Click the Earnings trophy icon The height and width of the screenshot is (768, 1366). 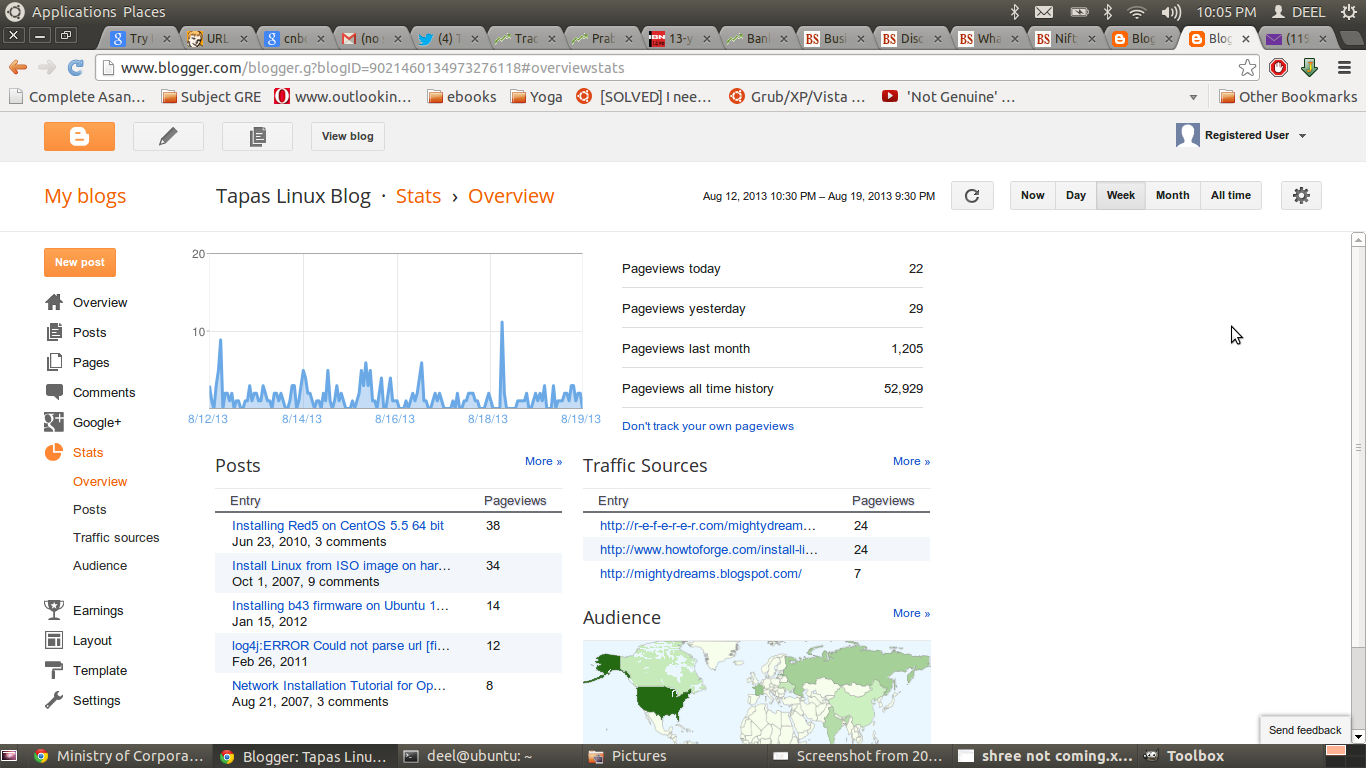[54, 610]
